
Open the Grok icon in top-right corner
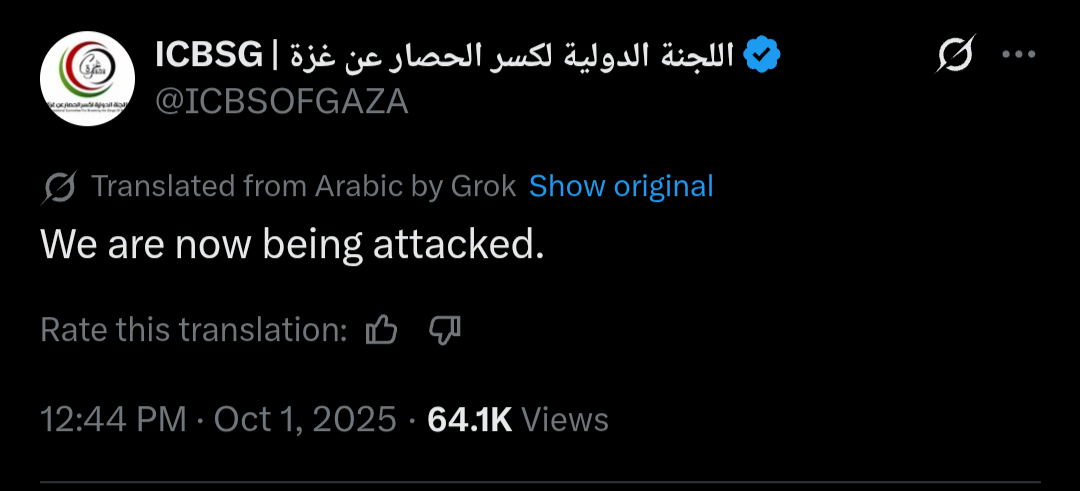pyautogui.click(x=953, y=56)
